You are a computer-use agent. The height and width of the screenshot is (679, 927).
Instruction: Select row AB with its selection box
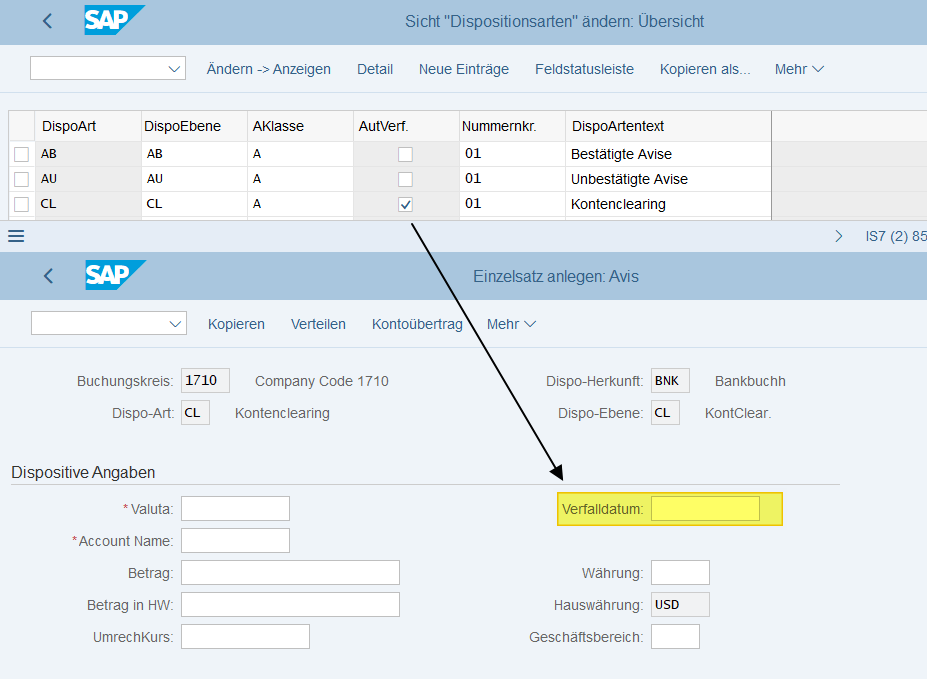coord(21,154)
